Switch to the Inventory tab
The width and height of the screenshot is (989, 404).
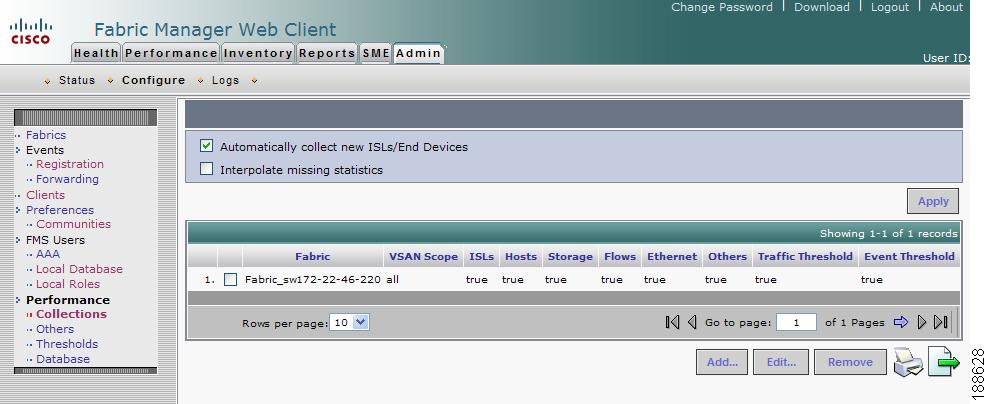coord(258,54)
